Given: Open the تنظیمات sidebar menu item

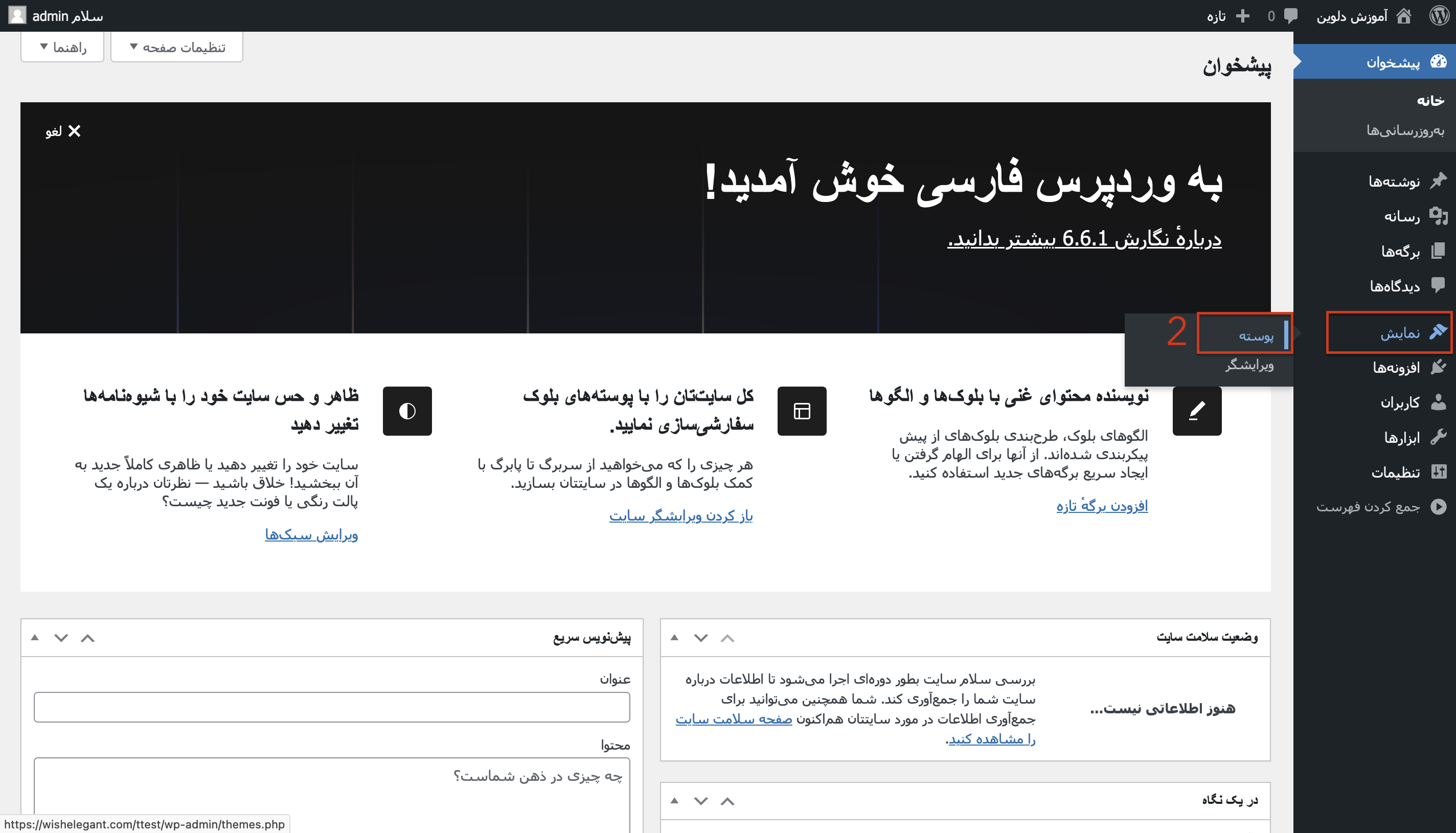Looking at the screenshot, I should 1375,472.
